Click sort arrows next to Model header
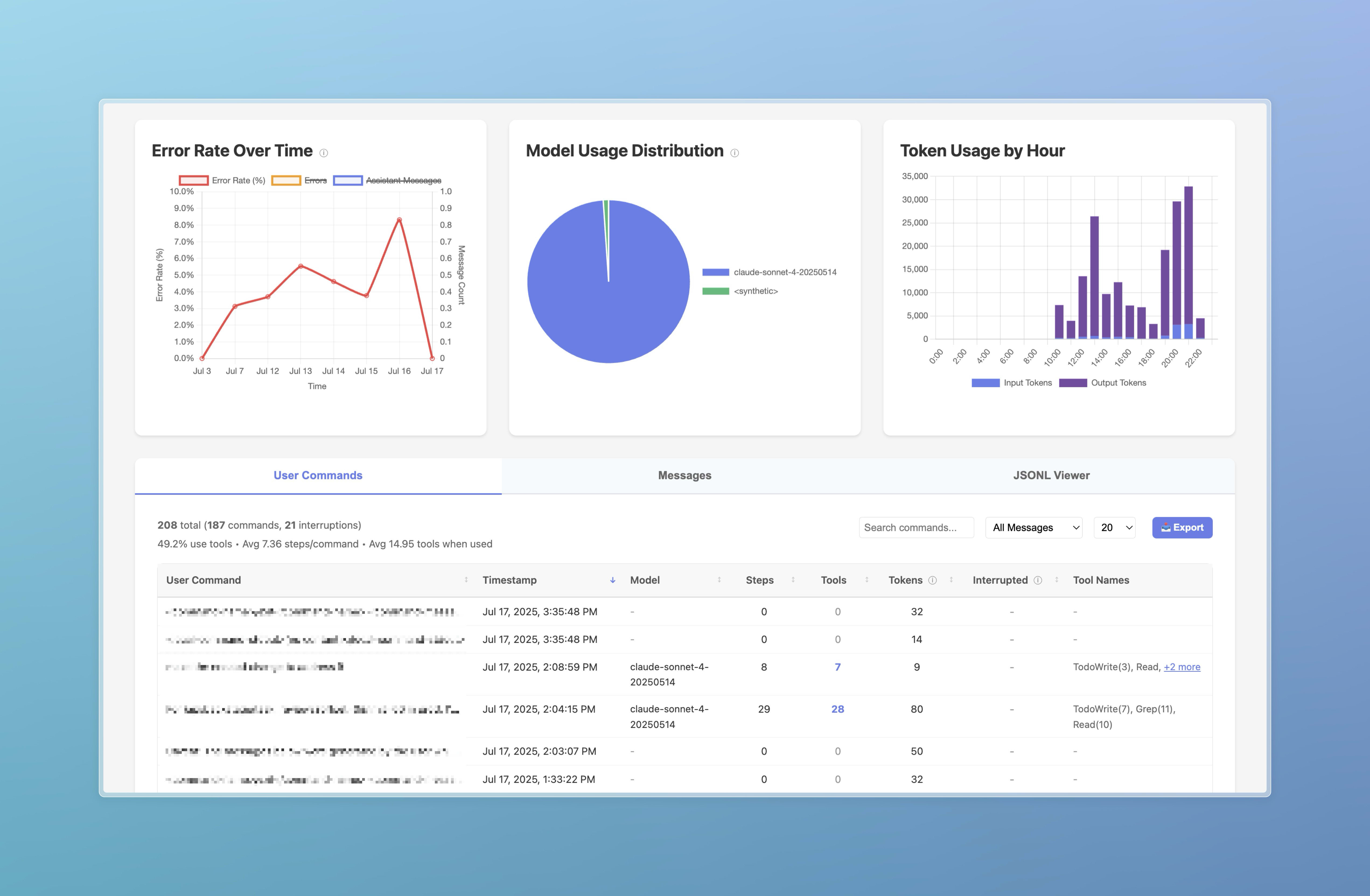Image resolution: width=1370 pixels, height=896 pixels. 719,580
